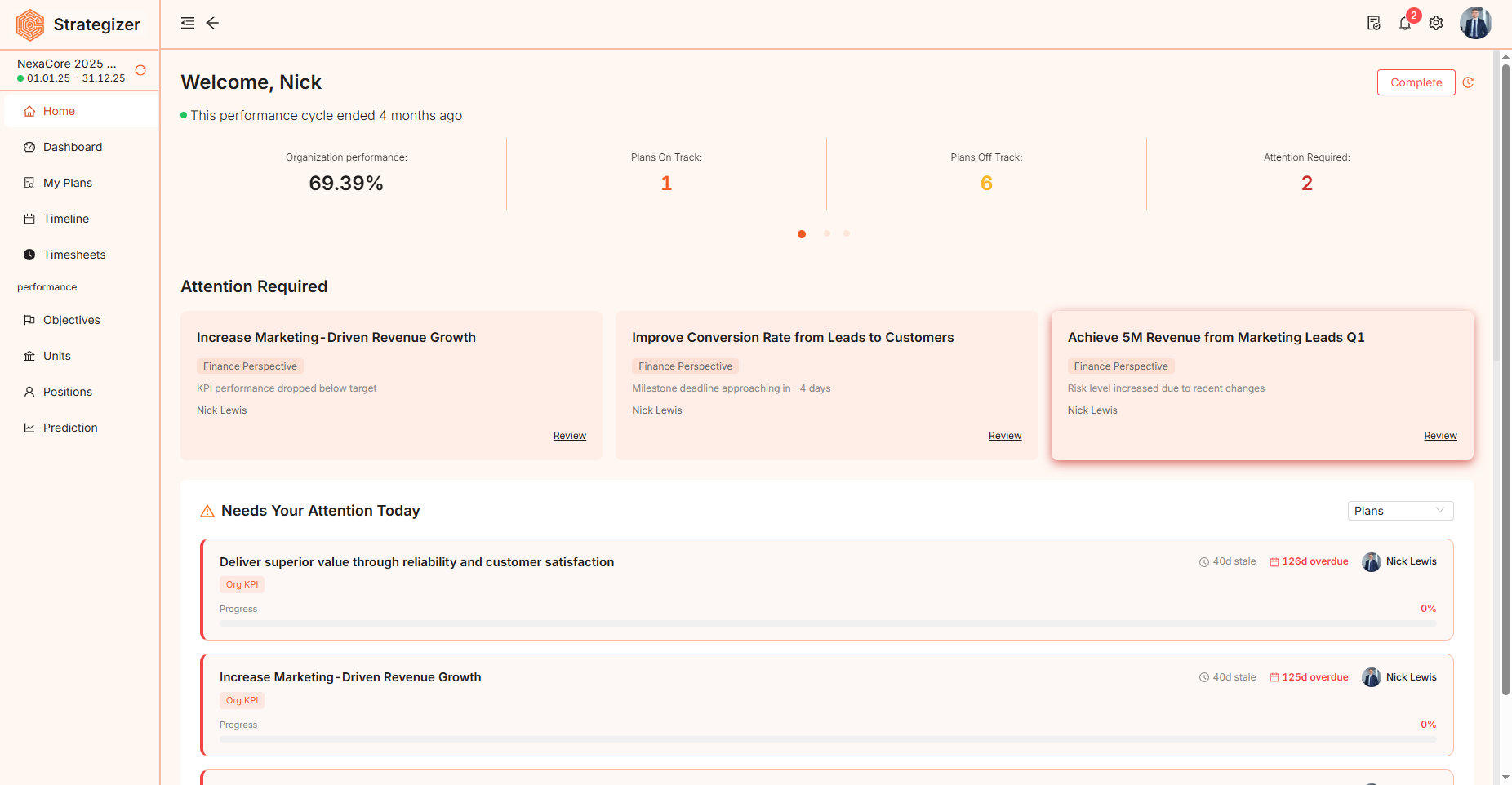The image size is (1512, 785).
Task: Click the Home house icon
Action: pos(29,111)
